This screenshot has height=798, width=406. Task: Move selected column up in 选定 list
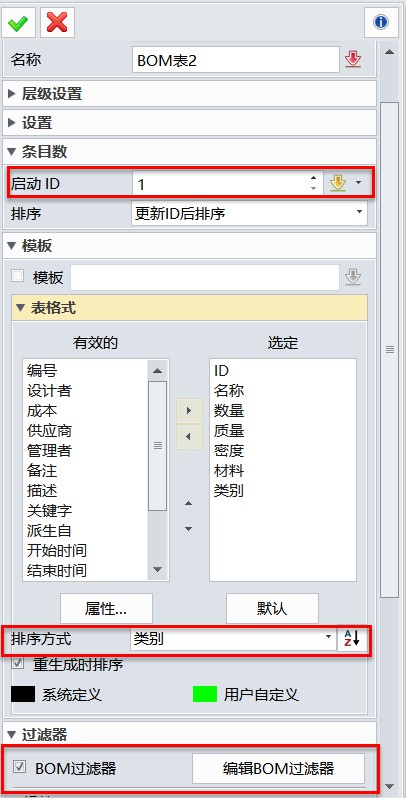[189, 503]
